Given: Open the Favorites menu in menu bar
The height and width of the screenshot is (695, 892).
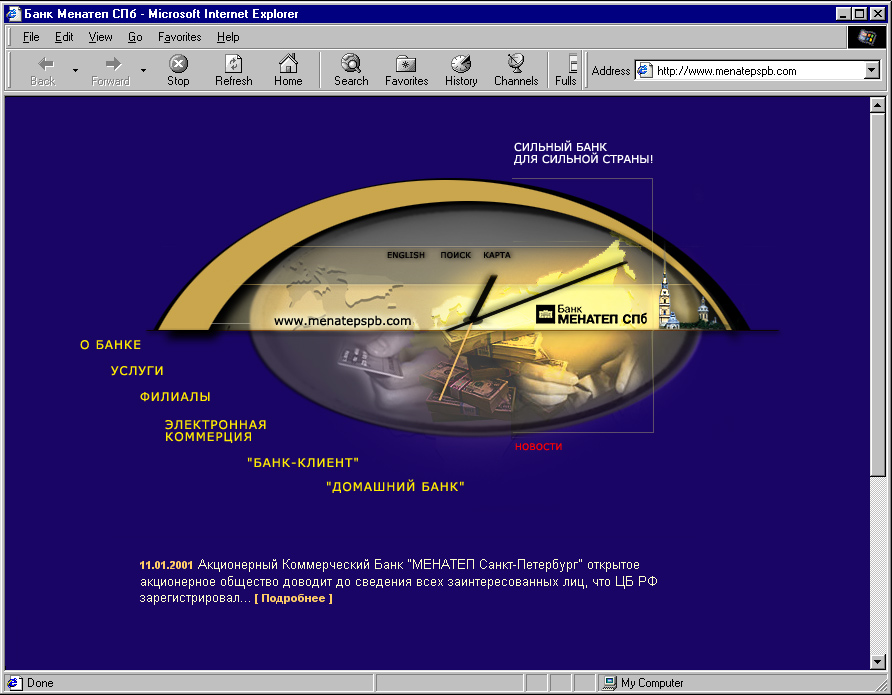Looking at the screenshot, I should click(x=180, y=37).
